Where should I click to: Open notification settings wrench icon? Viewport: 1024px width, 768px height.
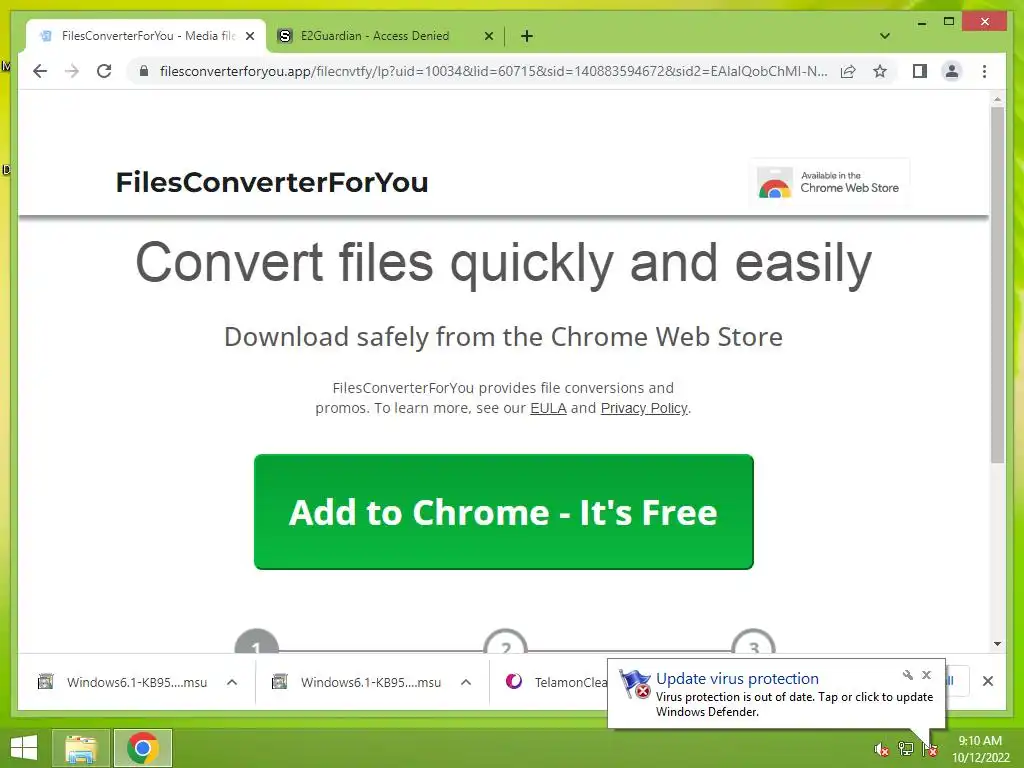tap(908, 675)
